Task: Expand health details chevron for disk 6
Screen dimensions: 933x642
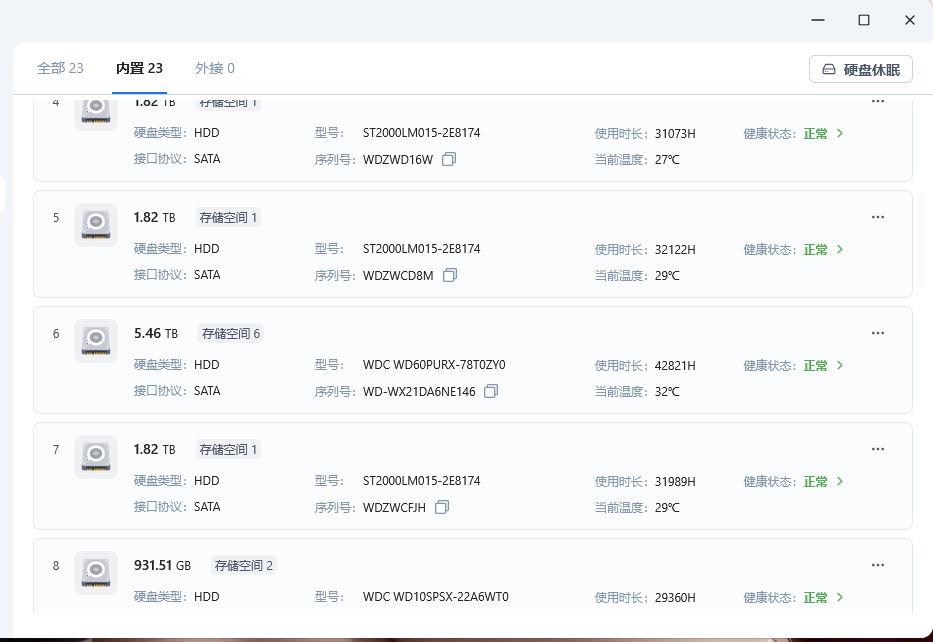Action: pos(839,365)
